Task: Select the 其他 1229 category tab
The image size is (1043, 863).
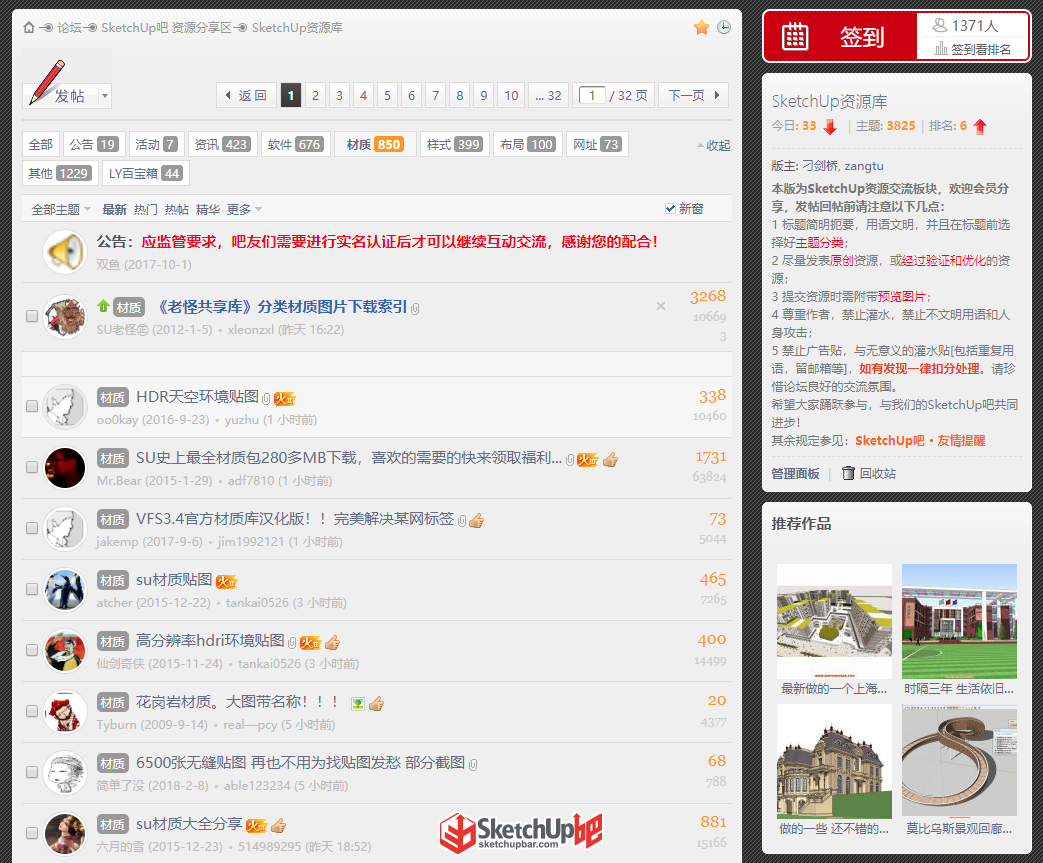Action: click(60, 174)
